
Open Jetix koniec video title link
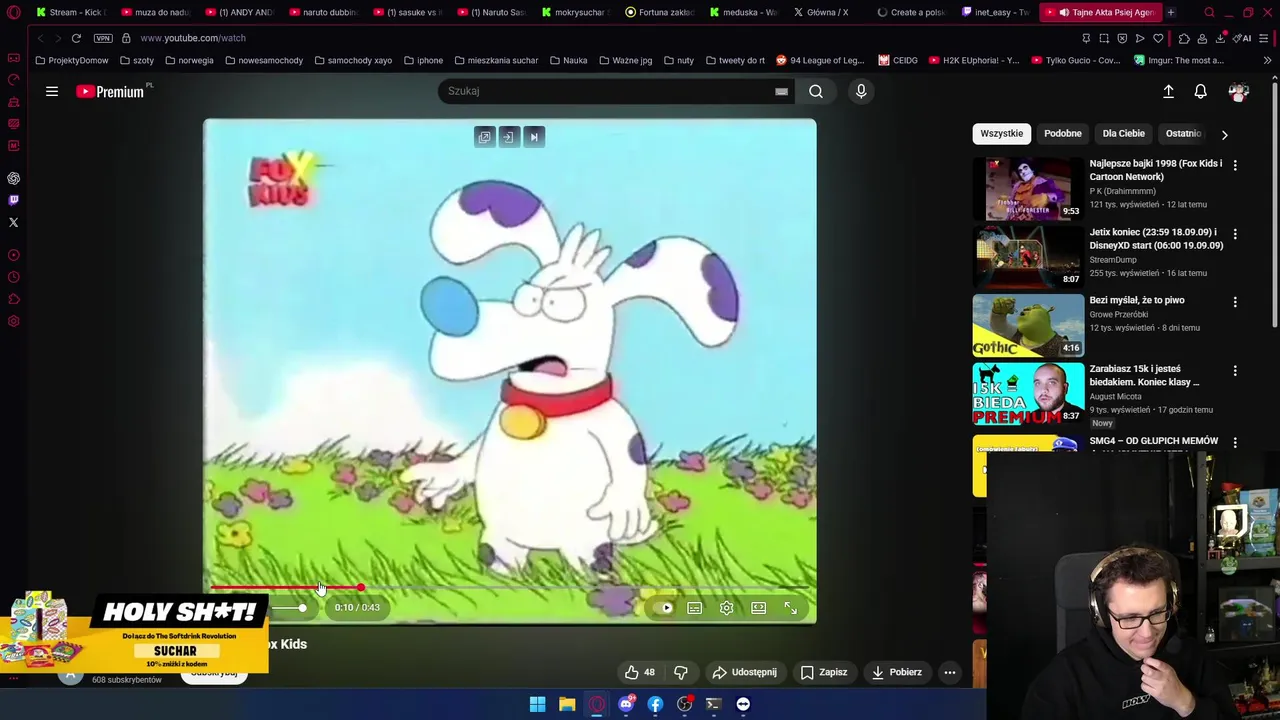[1156, 238]
